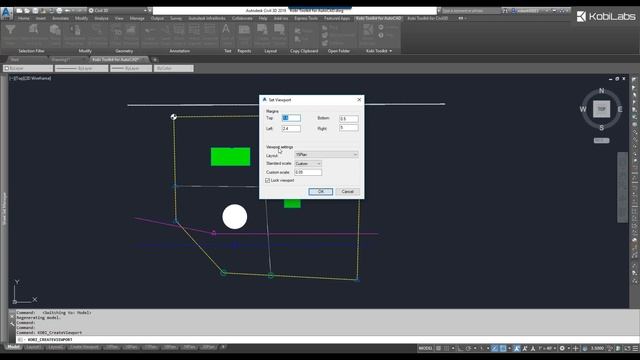Select the green rectangle in drawing
Screen dimensions: 640x360
tap(231, 157)
